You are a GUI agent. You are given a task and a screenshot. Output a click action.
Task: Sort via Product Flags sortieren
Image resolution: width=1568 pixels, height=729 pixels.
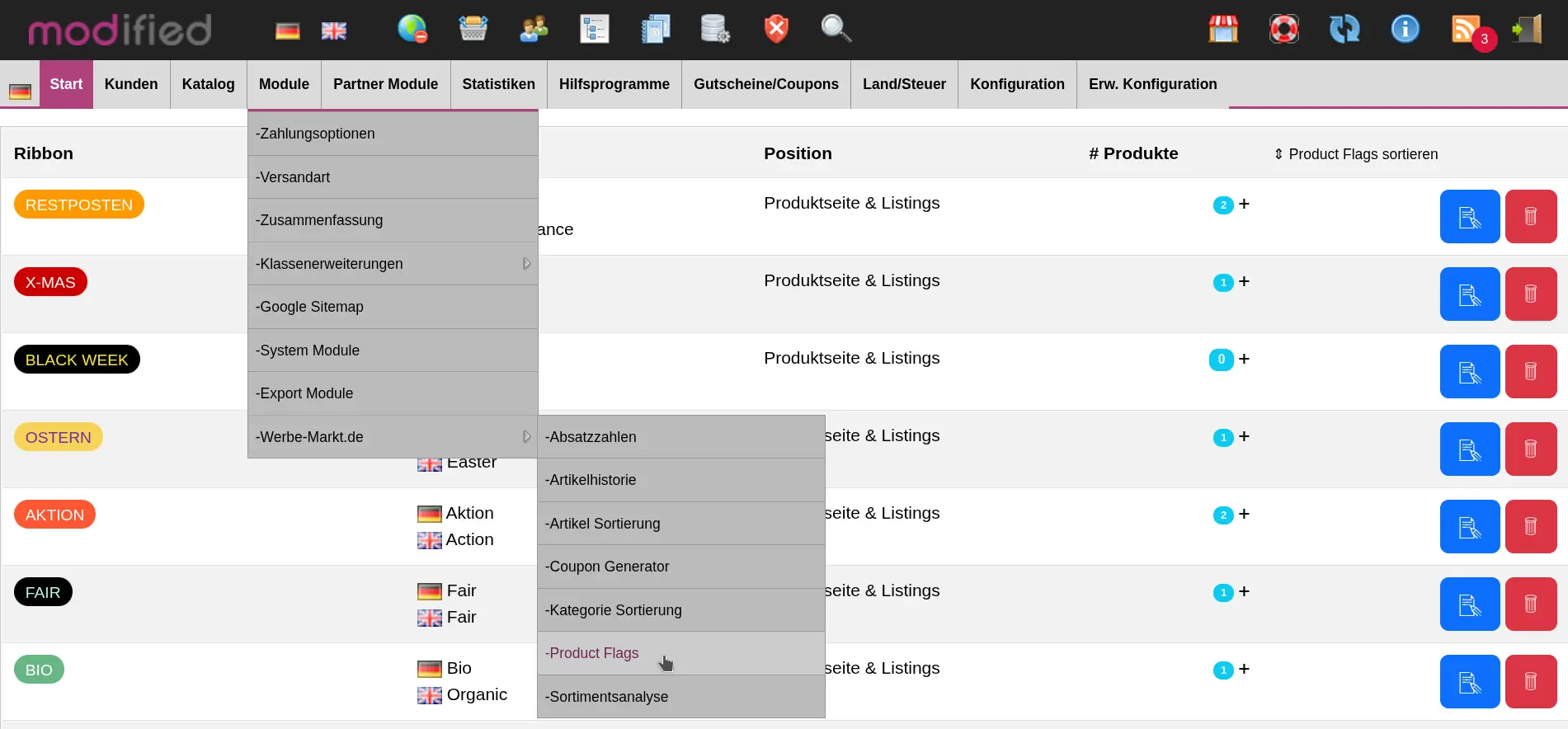pyautogui.click(x=1355, y=154)
